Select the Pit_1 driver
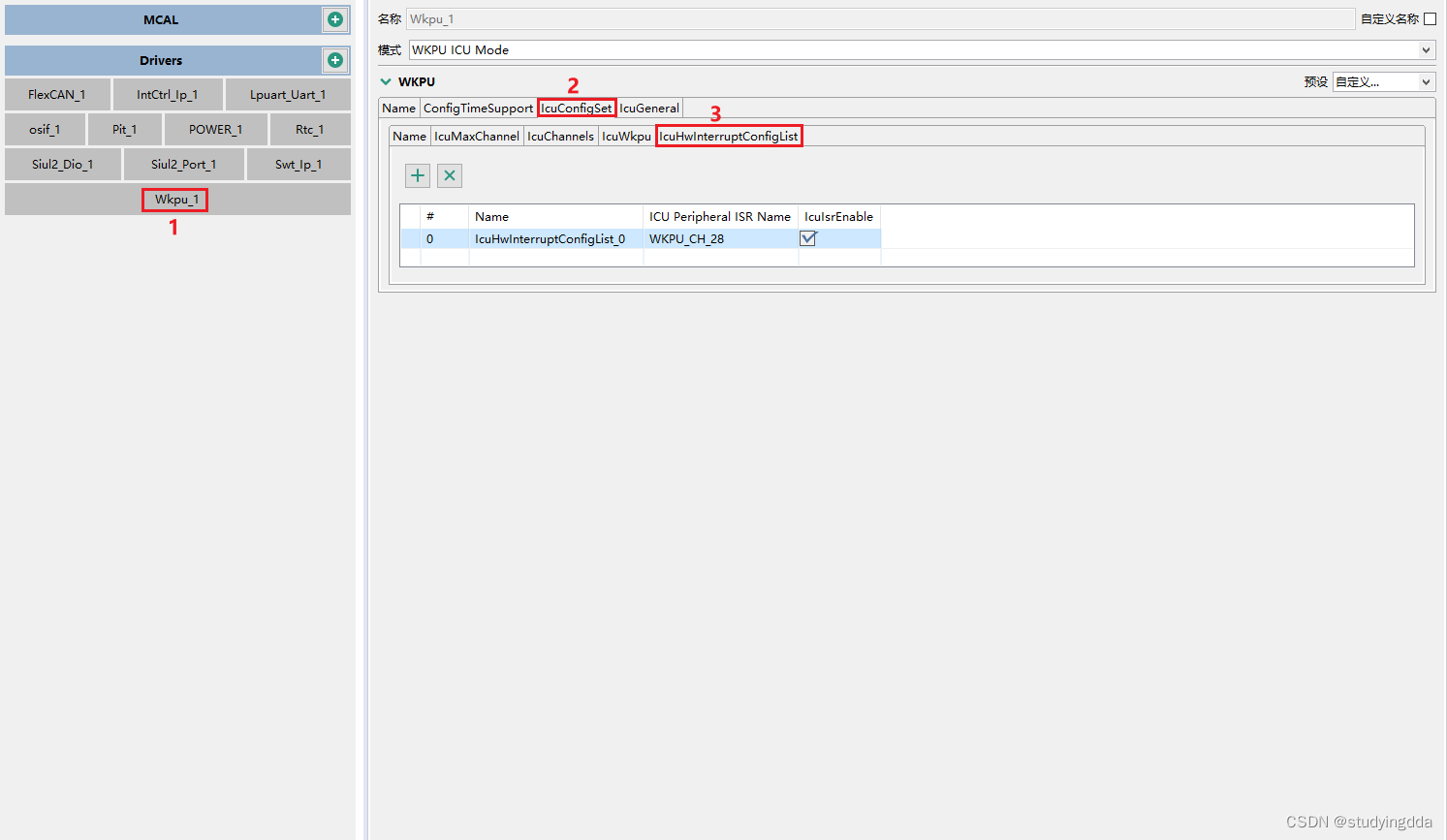This screenshot has width=1447, height=840. [125, 129]
